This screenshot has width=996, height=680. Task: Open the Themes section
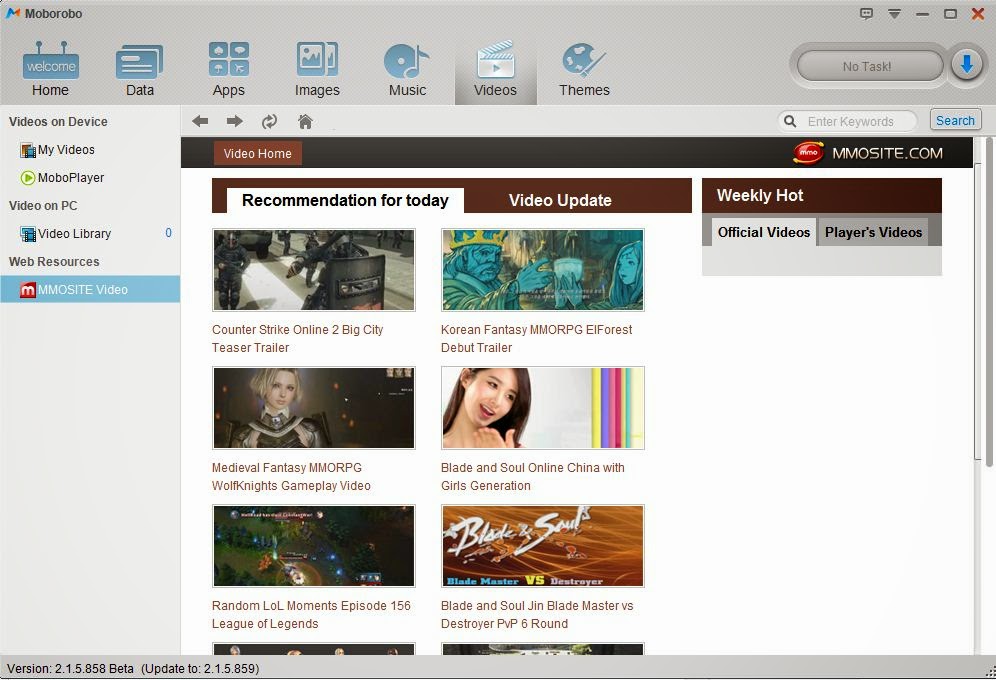(584, 69)
